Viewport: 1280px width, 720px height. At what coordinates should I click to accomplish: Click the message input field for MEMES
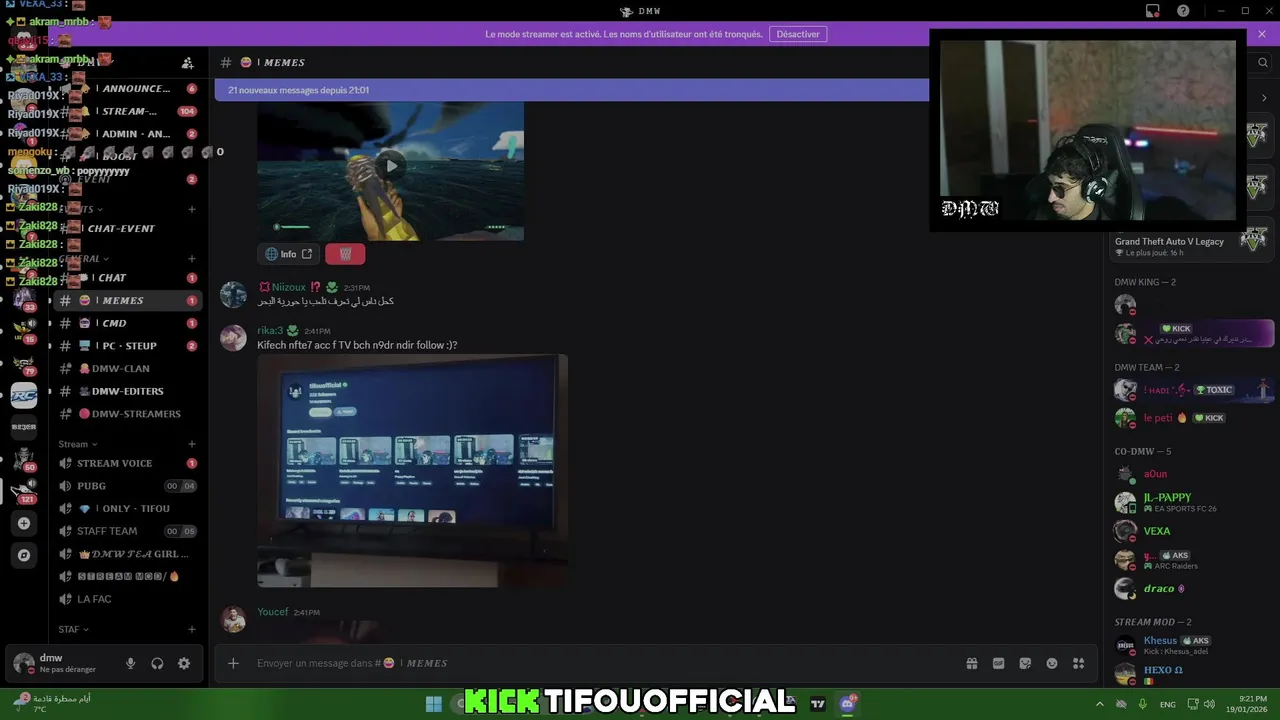click(x=605, y=663)
